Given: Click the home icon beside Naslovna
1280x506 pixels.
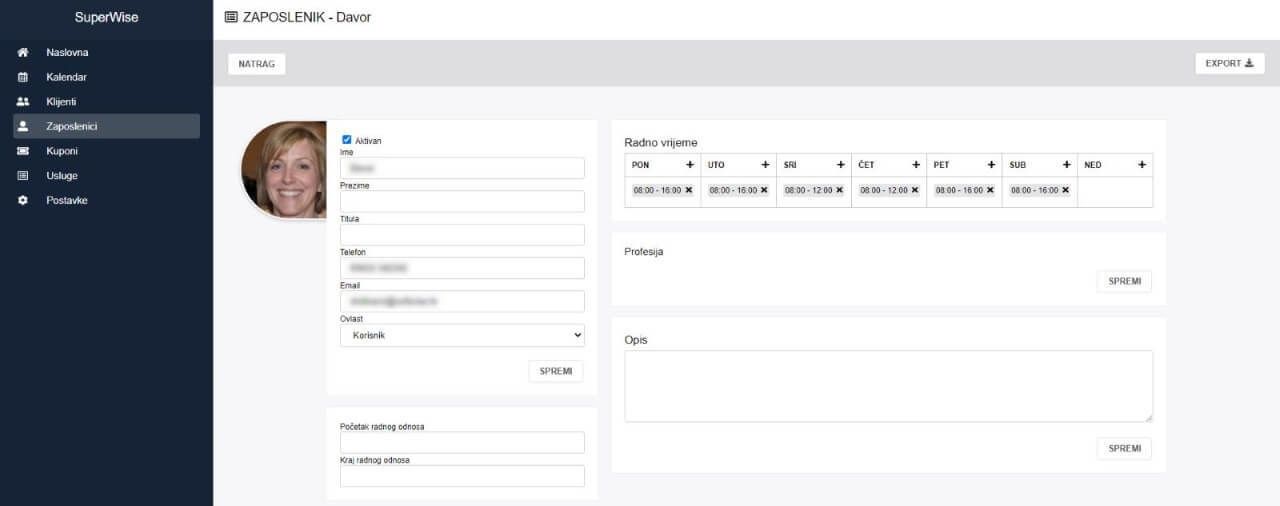Looking at the screenshot, I should coord(23,52).
